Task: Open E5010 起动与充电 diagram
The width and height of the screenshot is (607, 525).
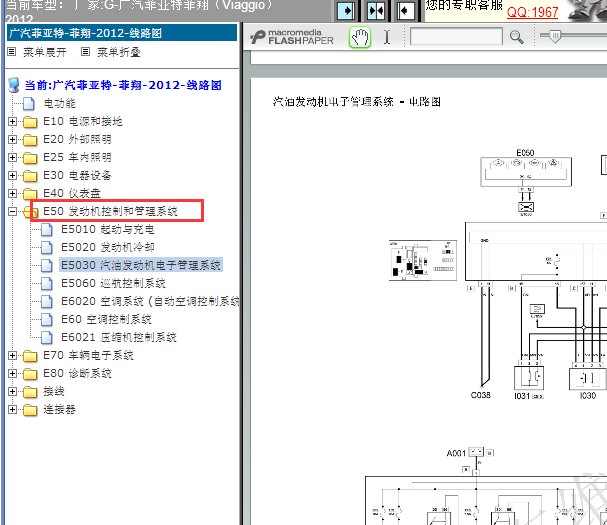Action: [x=108, y=229]
